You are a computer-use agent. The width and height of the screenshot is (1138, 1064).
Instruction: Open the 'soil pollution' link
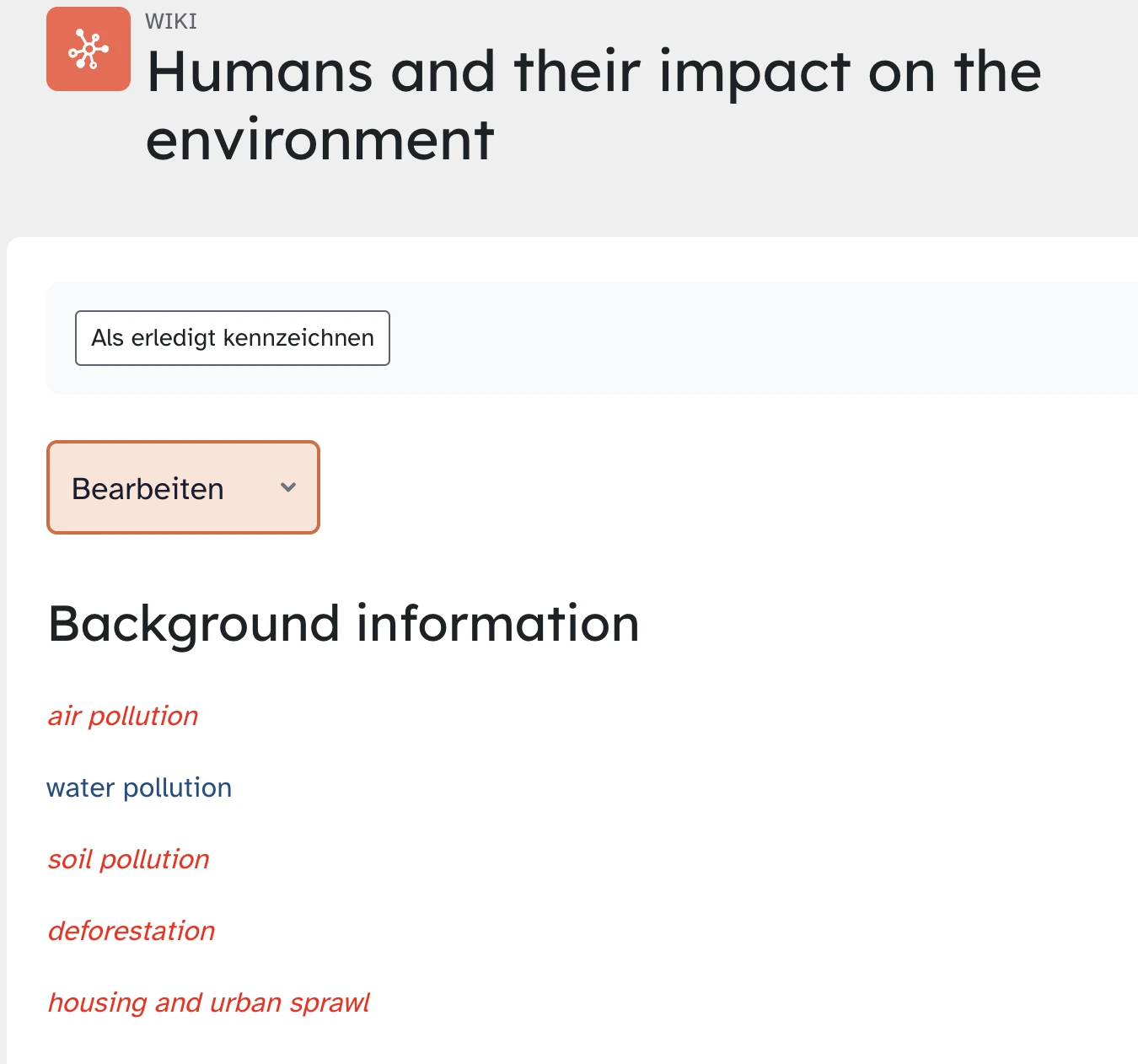[128, 859]
